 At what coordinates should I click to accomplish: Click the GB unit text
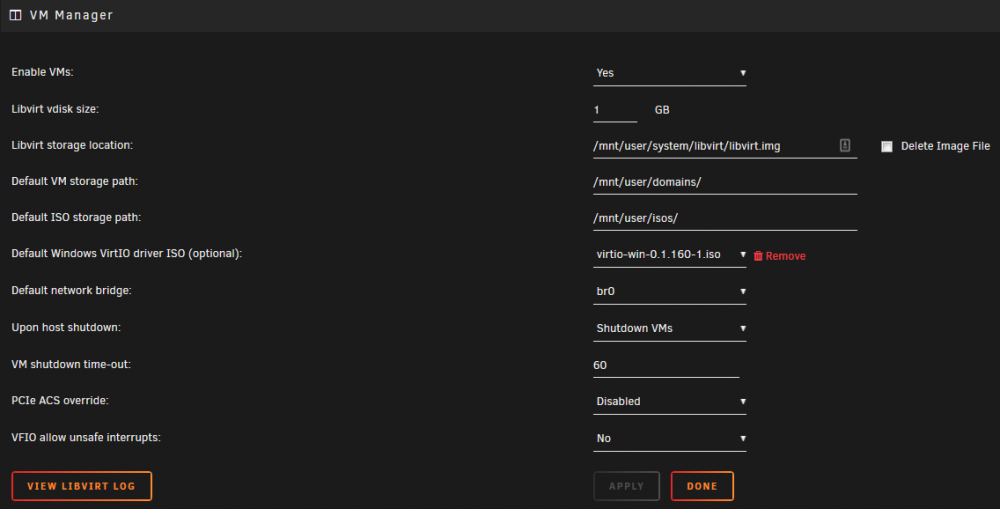tap(662, 110)
